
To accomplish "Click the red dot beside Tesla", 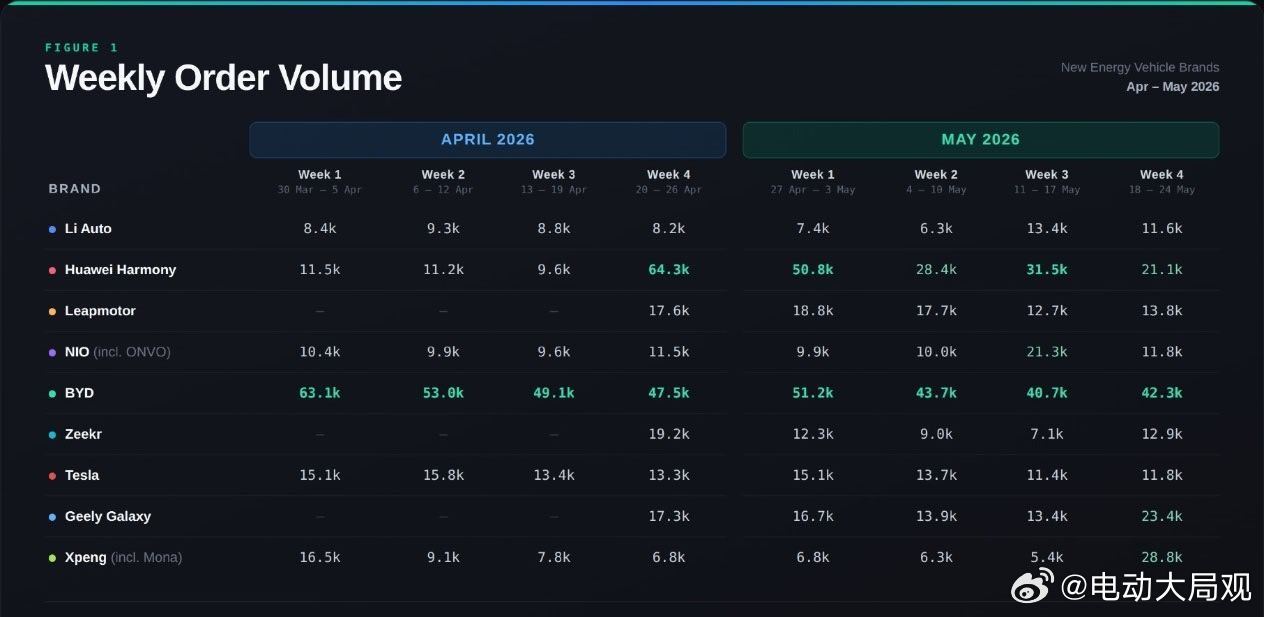I will [x=52, y=475].
